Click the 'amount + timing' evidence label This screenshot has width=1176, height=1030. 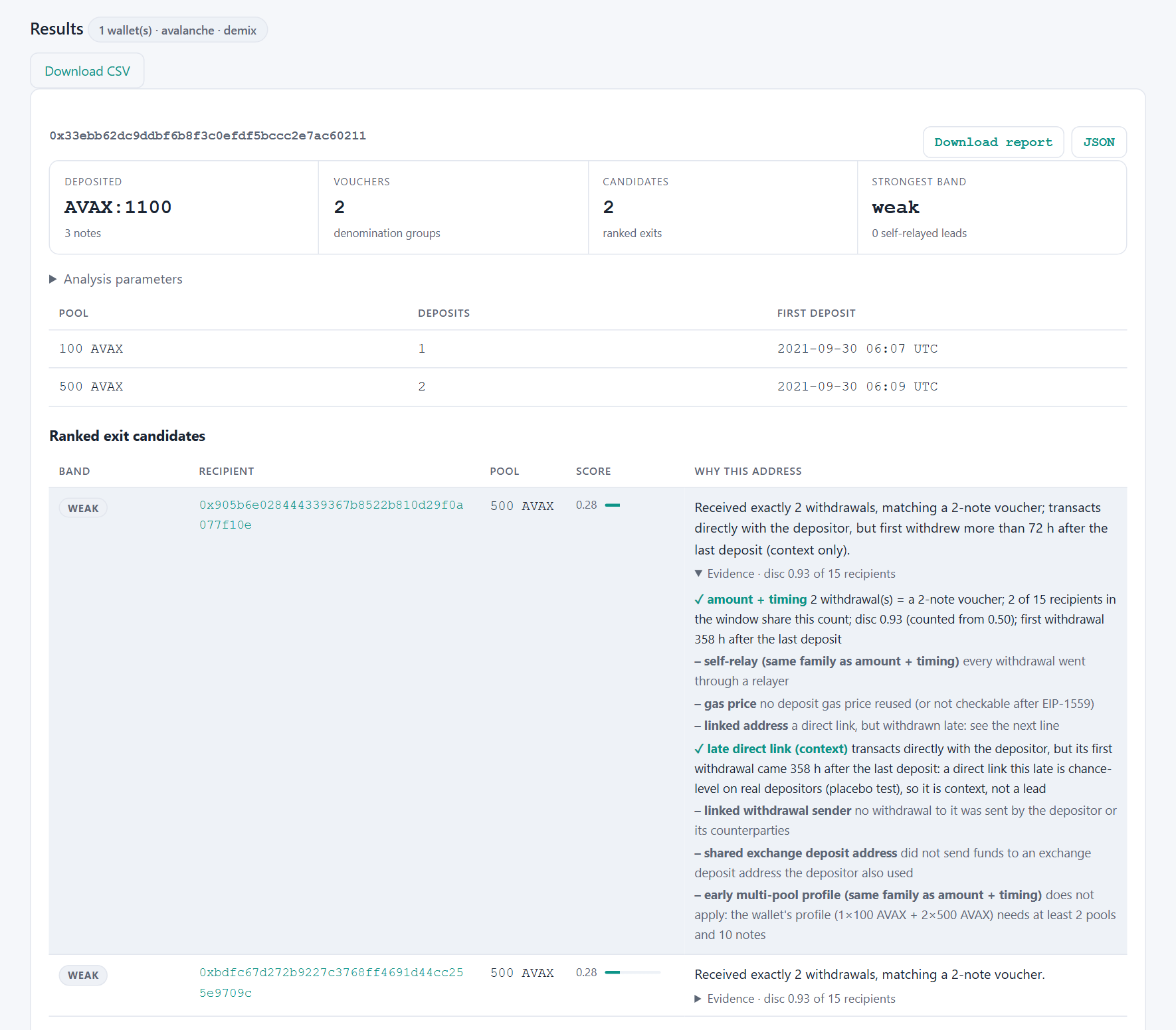[757, 599]
